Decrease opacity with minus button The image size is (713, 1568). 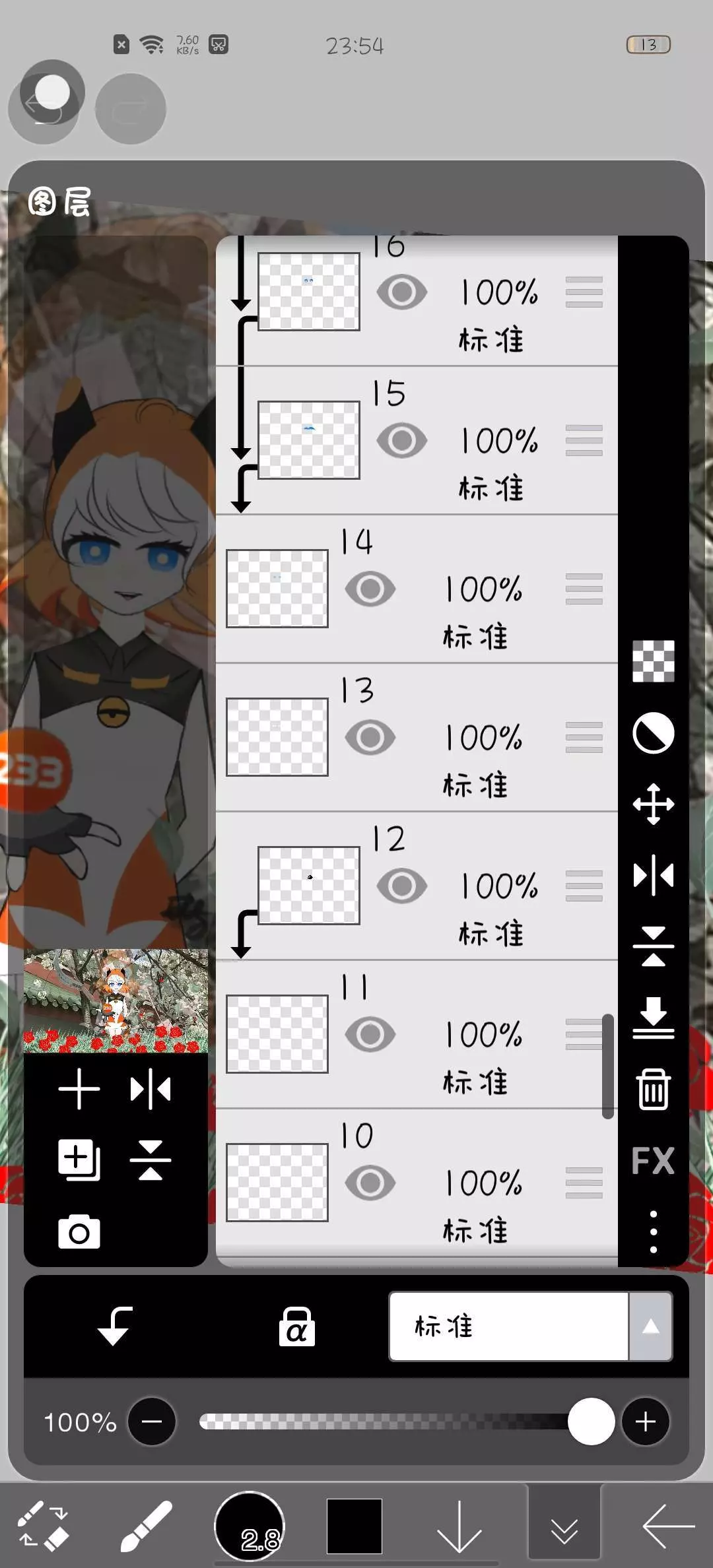(x=152, y=1421)
